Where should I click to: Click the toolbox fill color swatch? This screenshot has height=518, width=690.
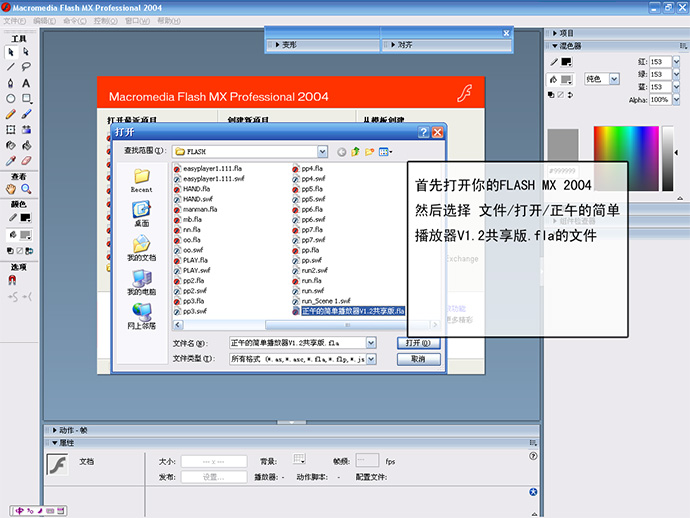[26, 235]
